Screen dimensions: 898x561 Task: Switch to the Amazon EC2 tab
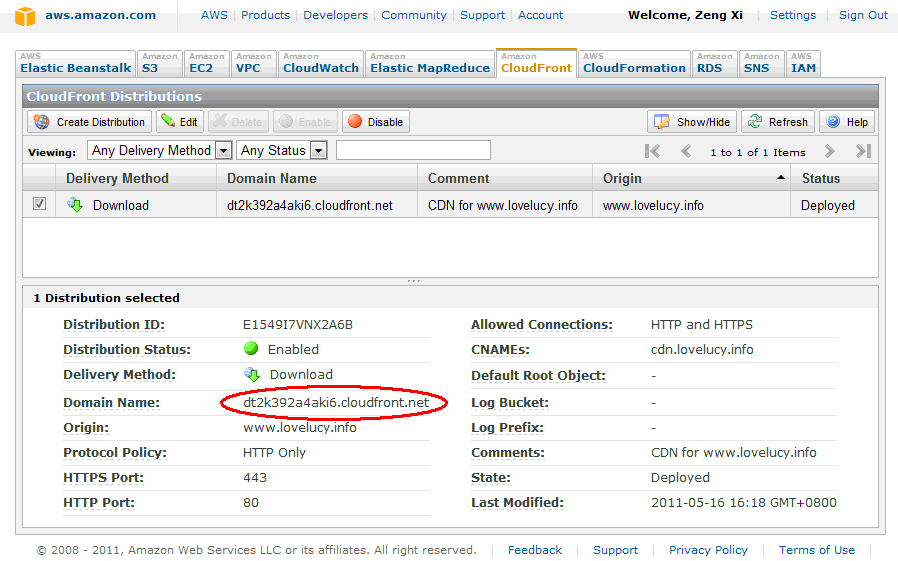(207, 63)
